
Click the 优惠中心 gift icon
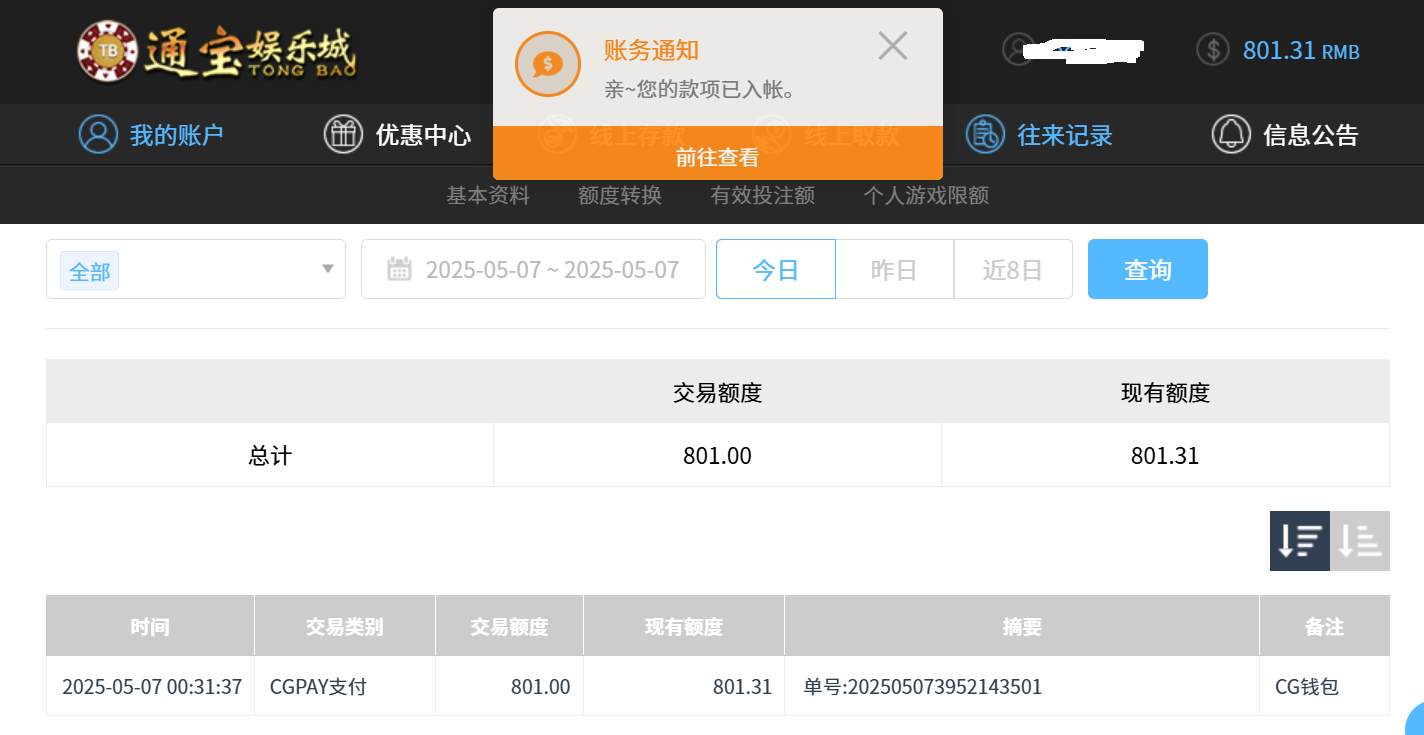tap(342, 134)
